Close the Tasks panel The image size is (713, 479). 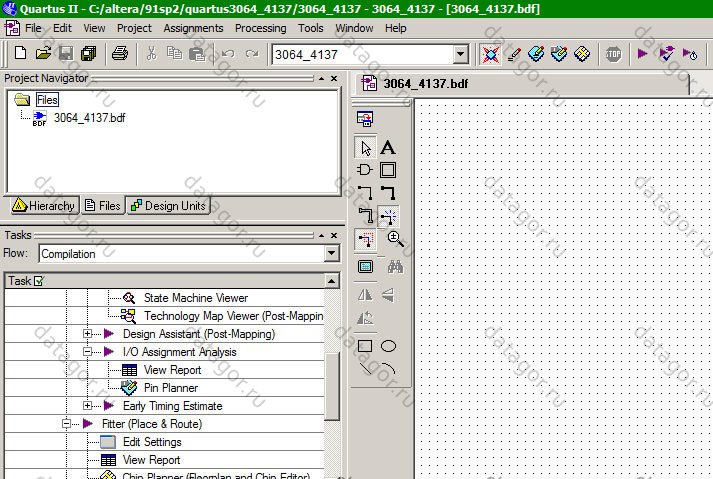(x=334, y=236)
